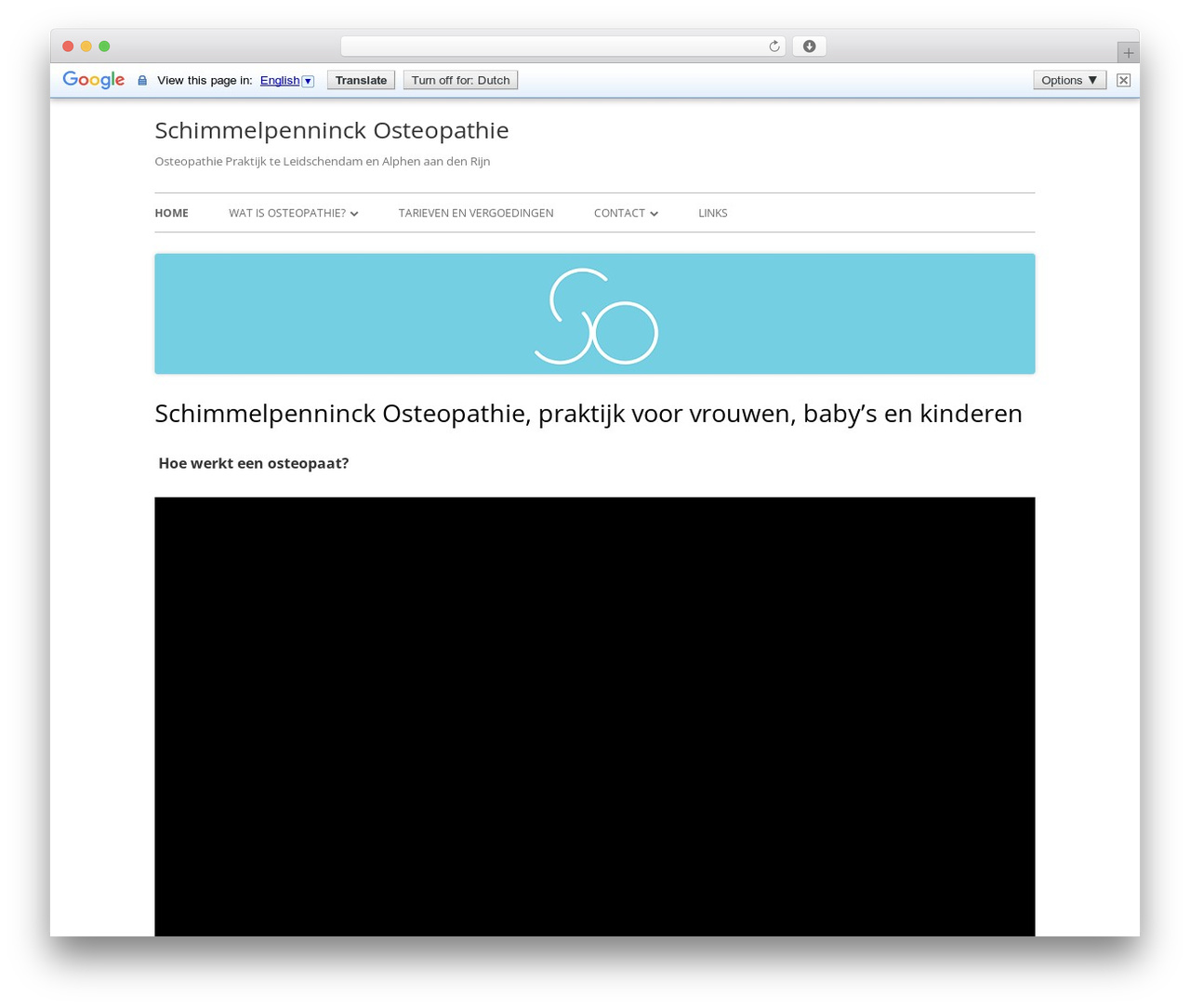Click the green maximize window button
Screen dimensions: 1190x1008
coord(104,46)
